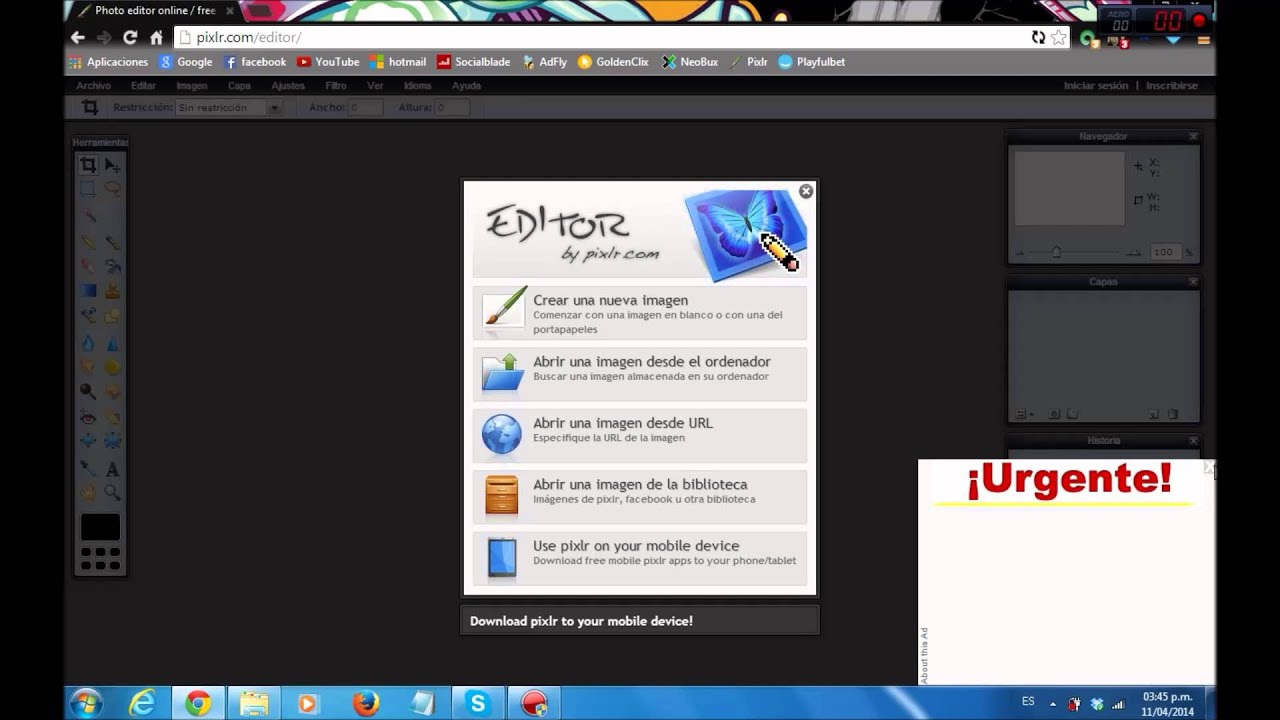Screen dimensions: 1280x720
Task: Open the YouTube bookmark
Action: [x=328, y=62]
